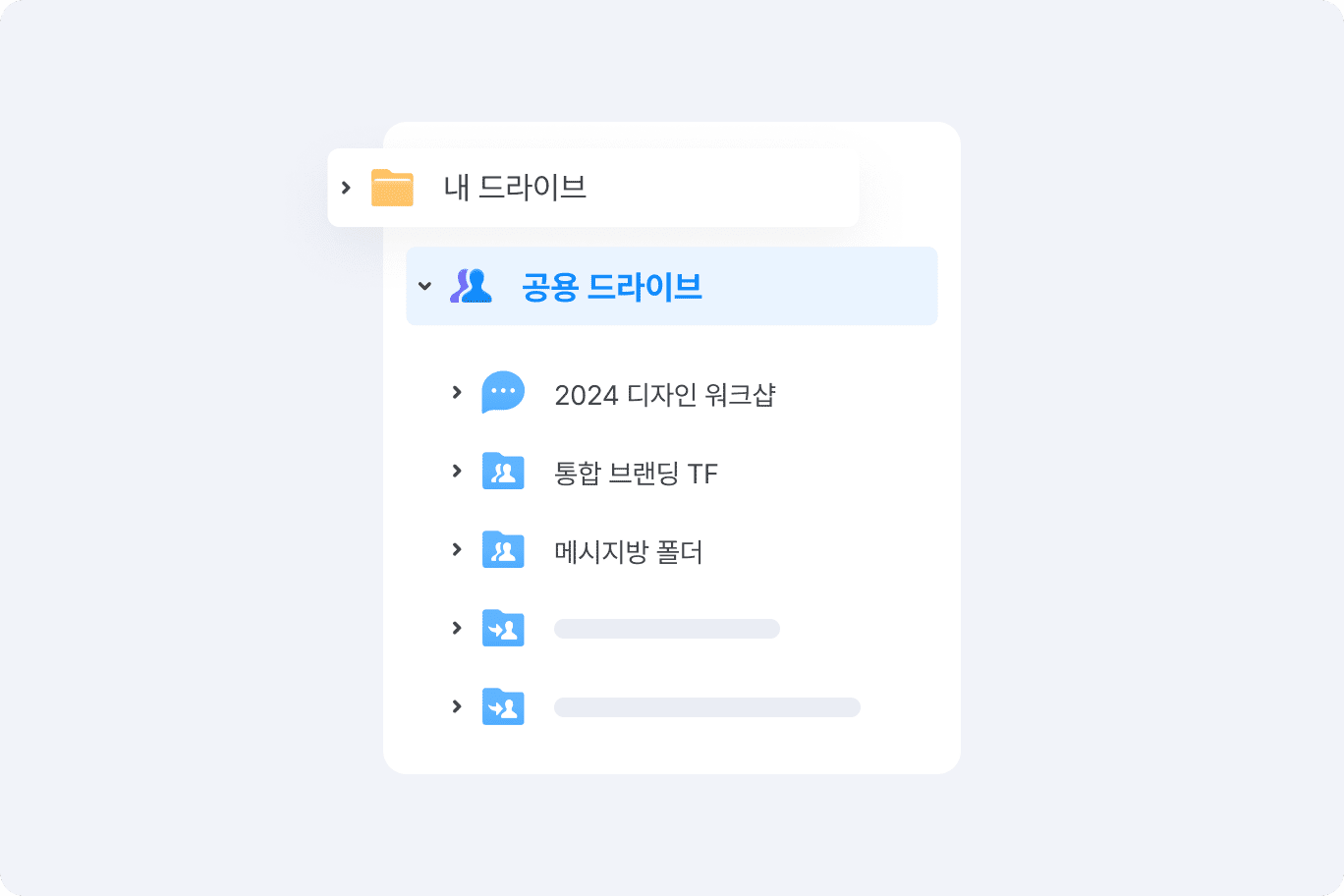Select the shorter gray placeholder name bar
The width and height of the screenshot is (1344, 896).
(x=667, y=629)
